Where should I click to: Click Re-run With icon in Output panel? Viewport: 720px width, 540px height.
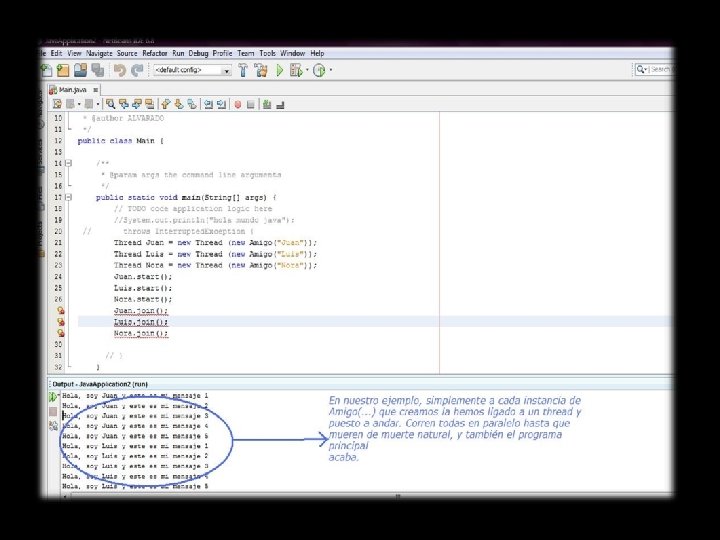coord(53,426)
